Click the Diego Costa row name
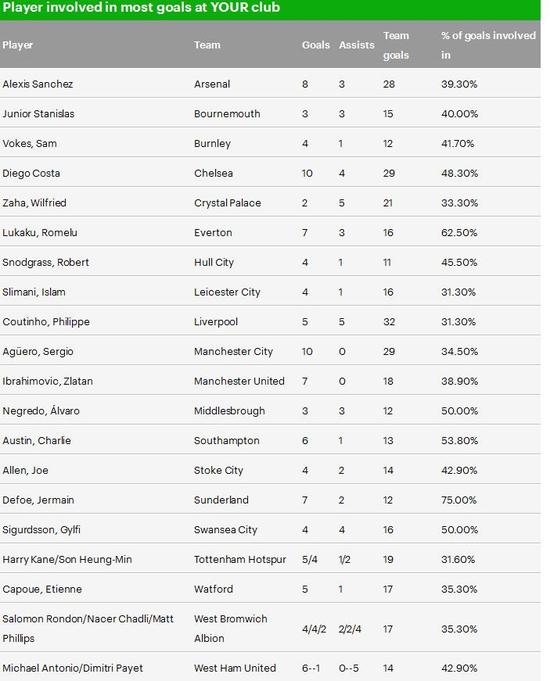The height and width of the screenshot is (681, 550). (x=31, y=173)
